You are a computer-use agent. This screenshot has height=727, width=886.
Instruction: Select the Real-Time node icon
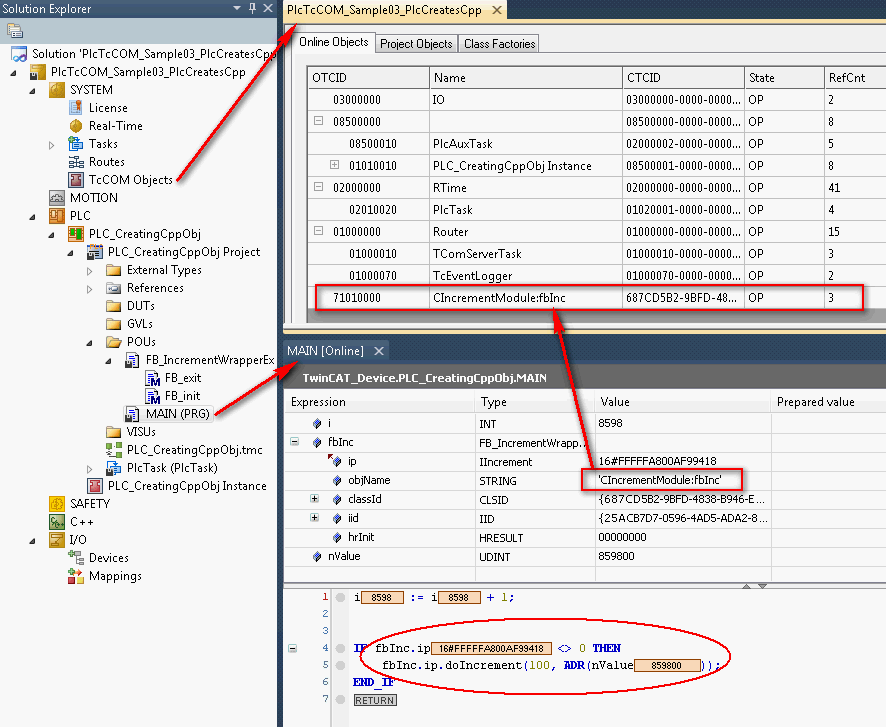point(76,126)
